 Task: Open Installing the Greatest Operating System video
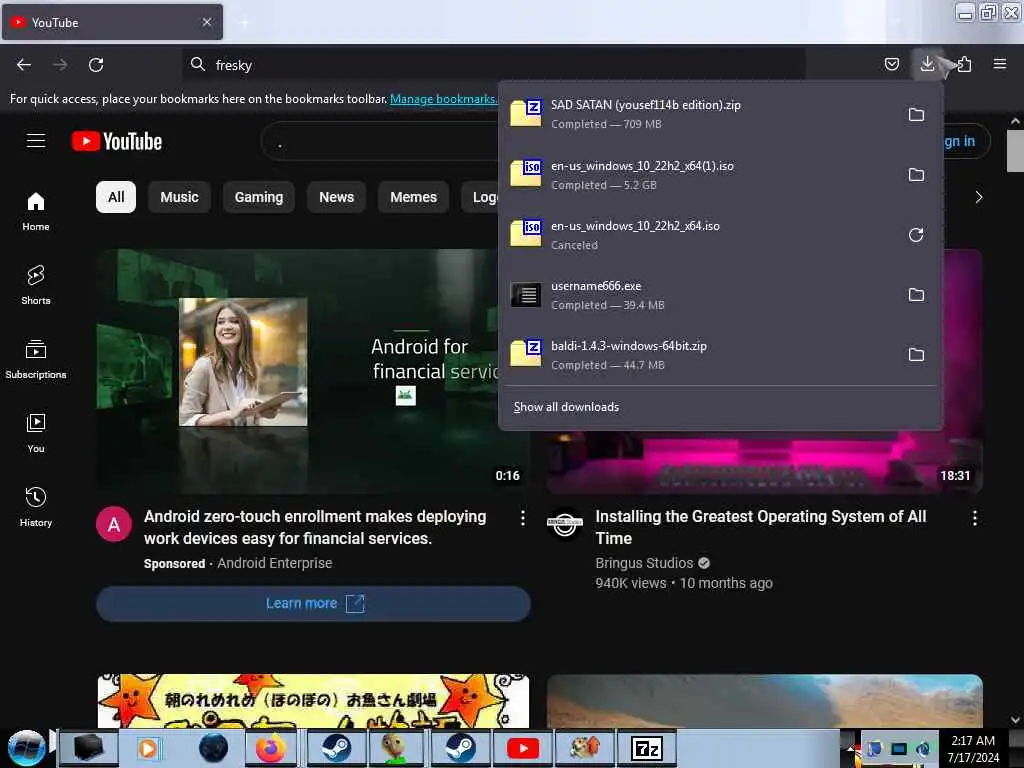(761, 528)
